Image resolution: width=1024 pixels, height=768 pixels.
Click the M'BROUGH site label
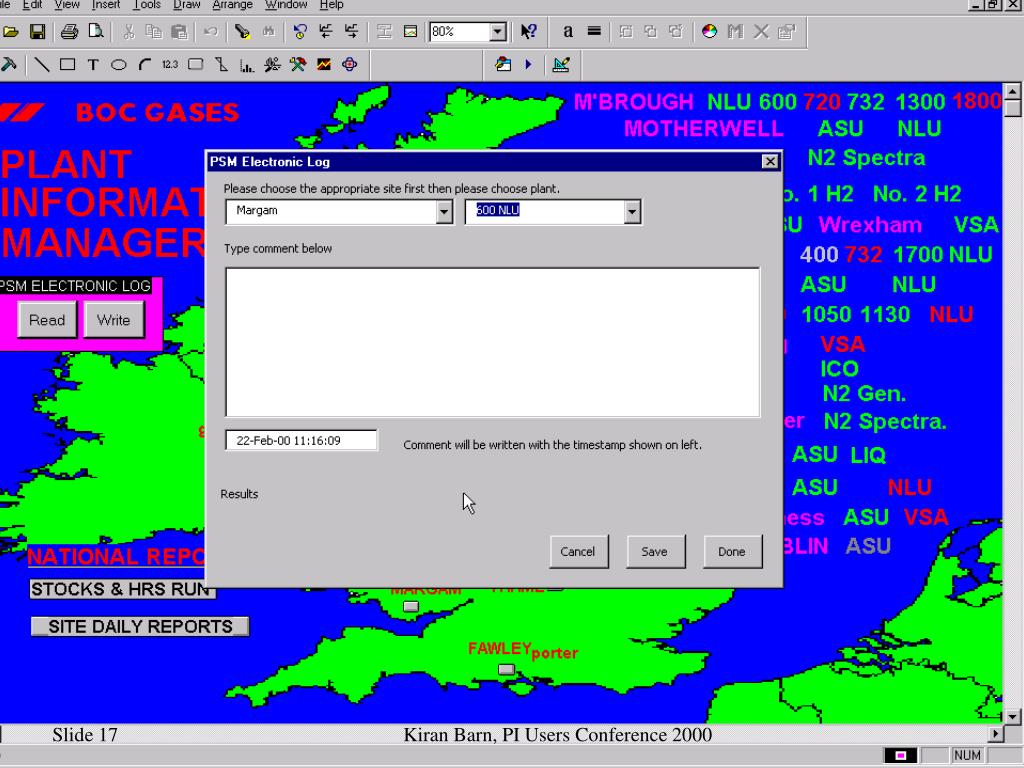point(633,102)
